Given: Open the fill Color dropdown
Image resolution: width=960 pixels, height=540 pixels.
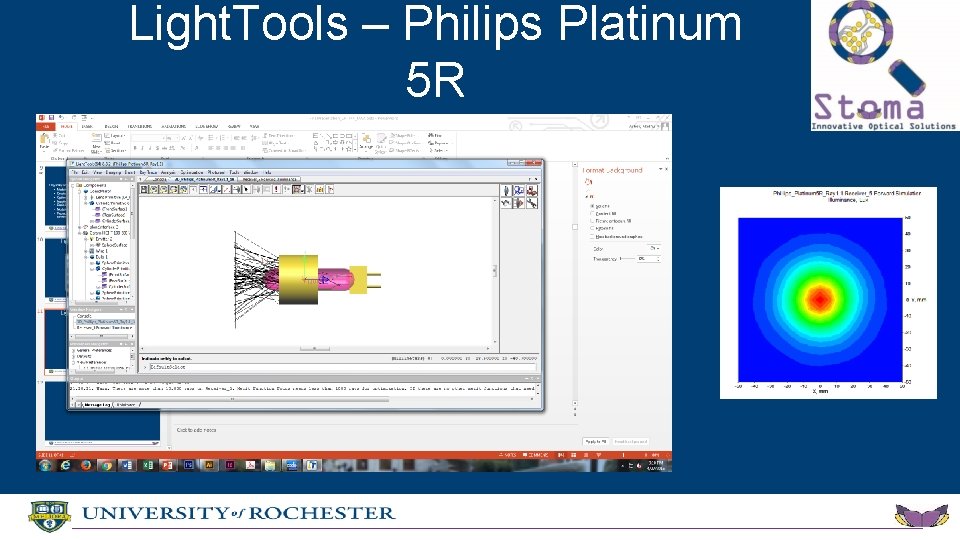Looking at the screenshot, I should tap(653, 248).
